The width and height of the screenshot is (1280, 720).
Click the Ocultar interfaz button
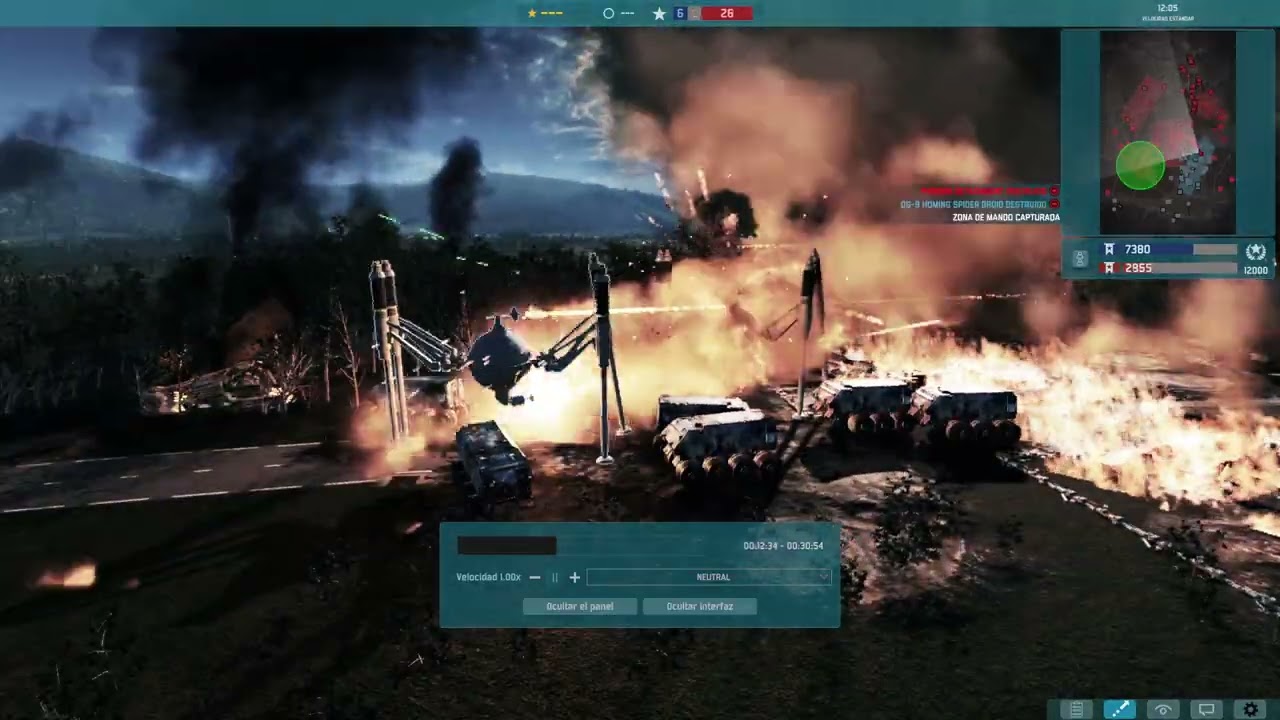[x=700, y=606]
